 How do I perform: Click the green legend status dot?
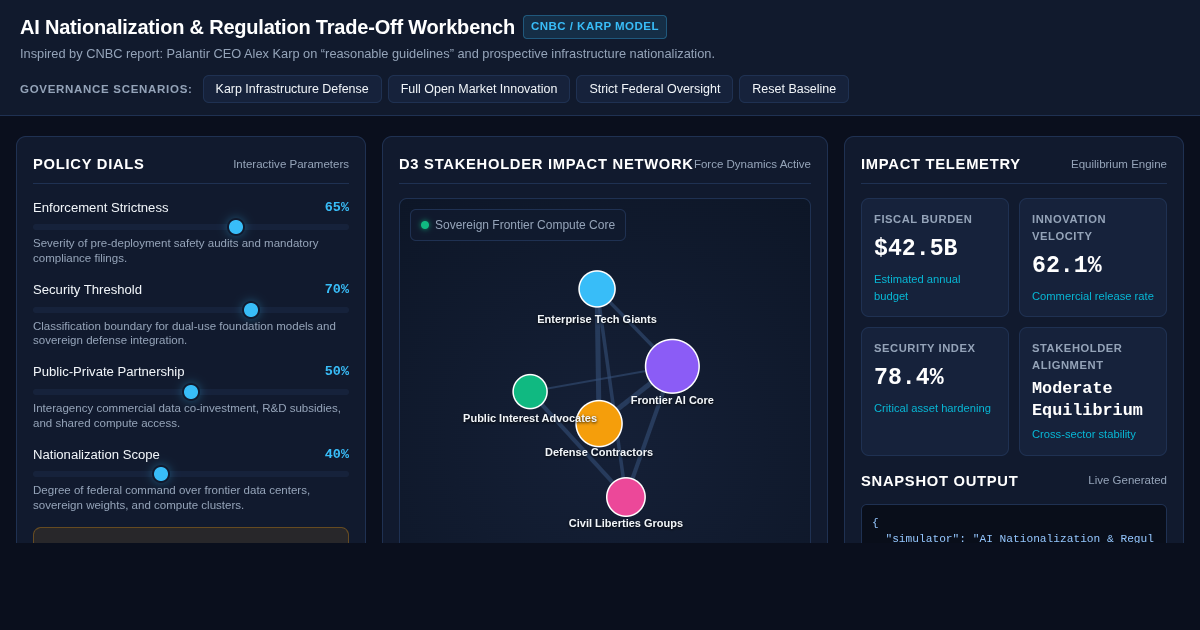click(x=425, y=225)
